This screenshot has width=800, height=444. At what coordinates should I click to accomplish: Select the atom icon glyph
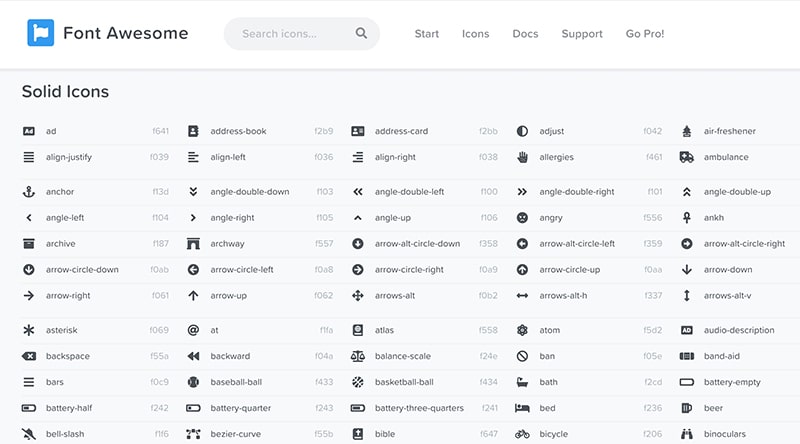pyautogui.click(x=522, y=330)
